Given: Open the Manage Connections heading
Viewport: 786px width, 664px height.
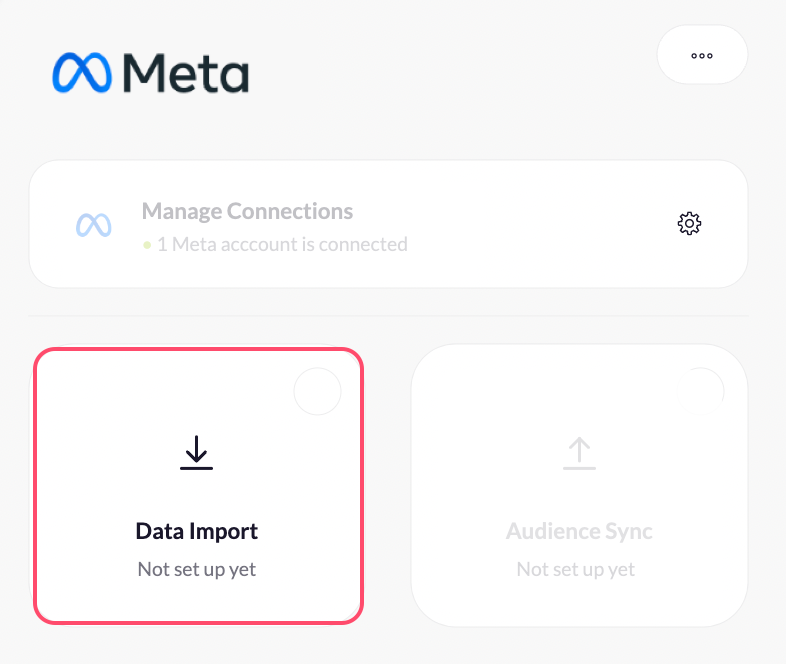Looking at the screenshot, I should tap(247, 211).
